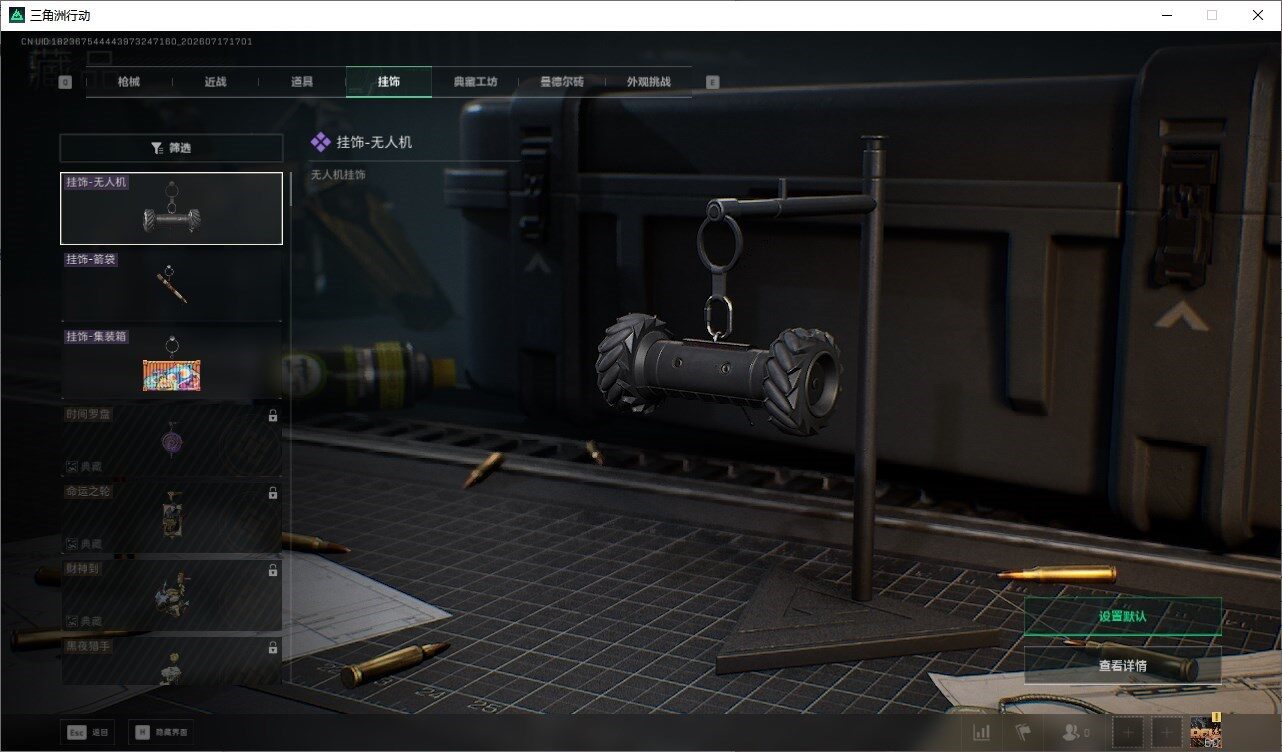Open the 外观挑战 tab
Screen dimensions: 1282x752
pos(649,82)
